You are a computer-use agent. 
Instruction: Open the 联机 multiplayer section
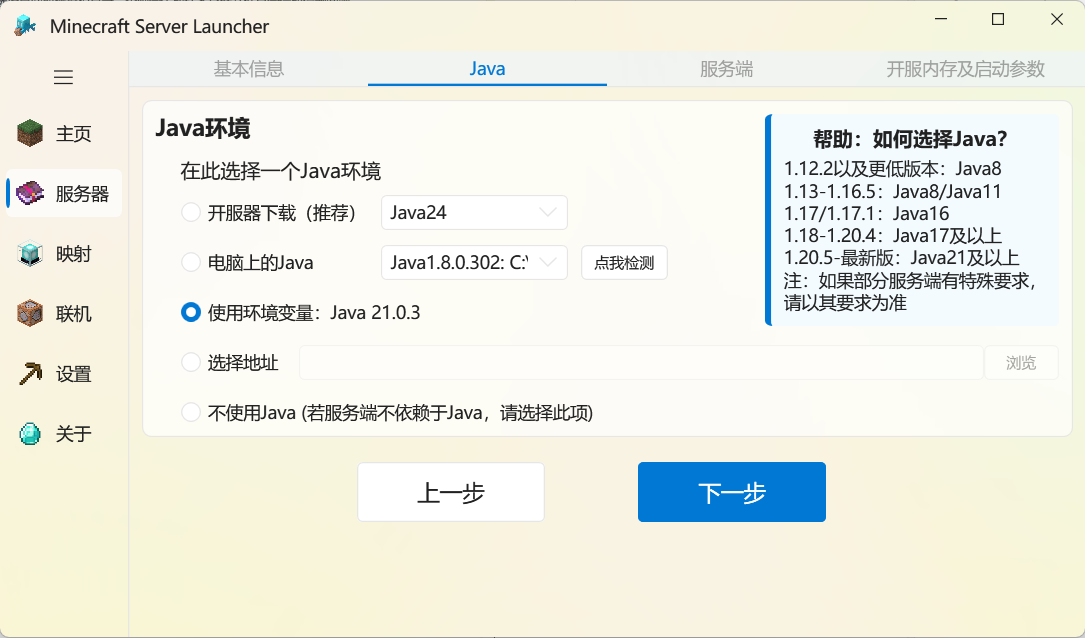point(63,313)
